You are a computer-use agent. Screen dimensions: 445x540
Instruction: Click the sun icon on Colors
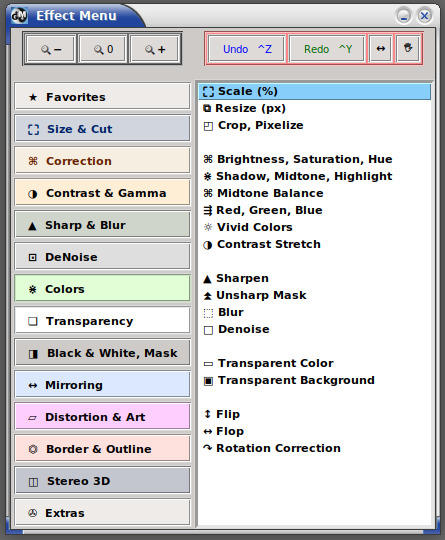click(x=32, y=289)
